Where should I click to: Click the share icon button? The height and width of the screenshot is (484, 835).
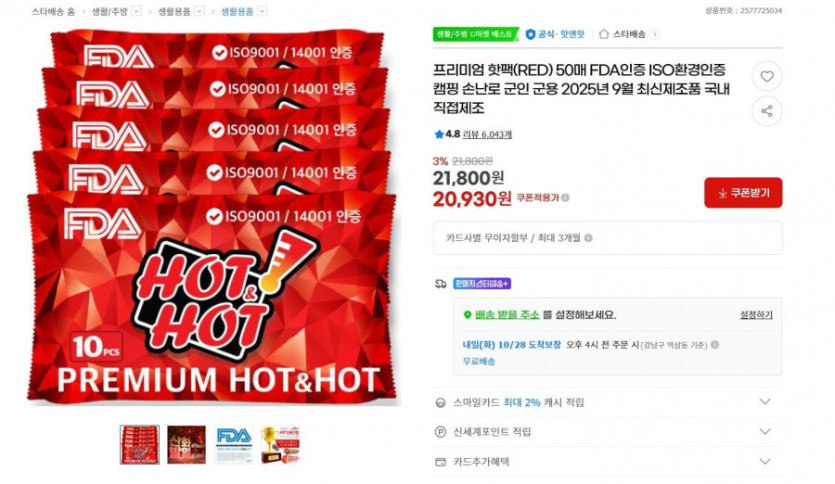pos(766,111)
